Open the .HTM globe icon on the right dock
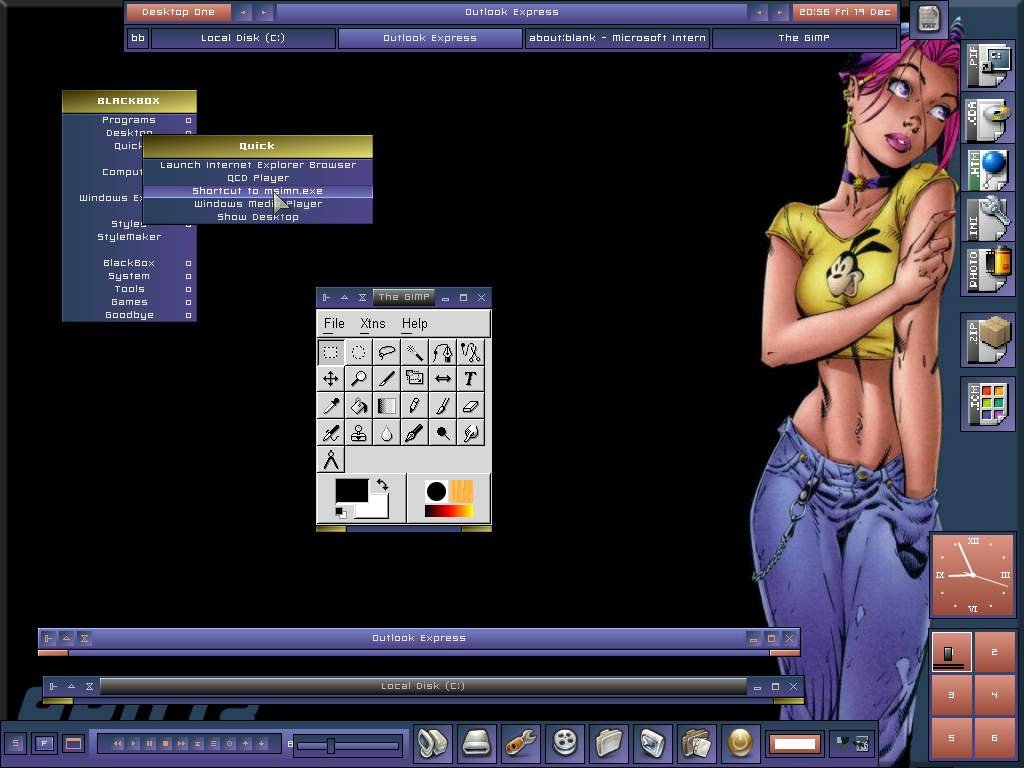 [x=988, y=170]
